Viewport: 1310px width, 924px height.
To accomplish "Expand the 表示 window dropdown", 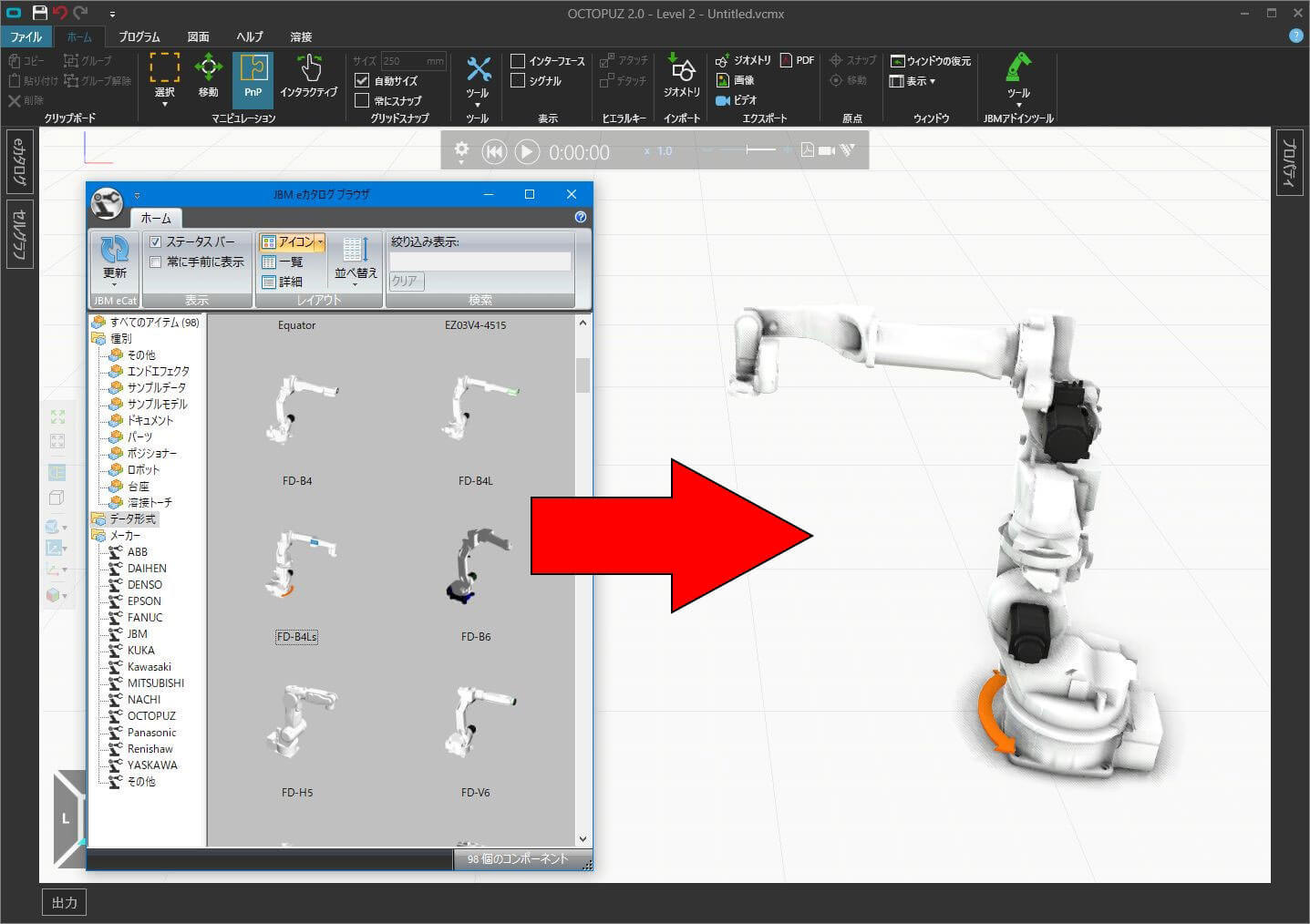I will [914, 81].
